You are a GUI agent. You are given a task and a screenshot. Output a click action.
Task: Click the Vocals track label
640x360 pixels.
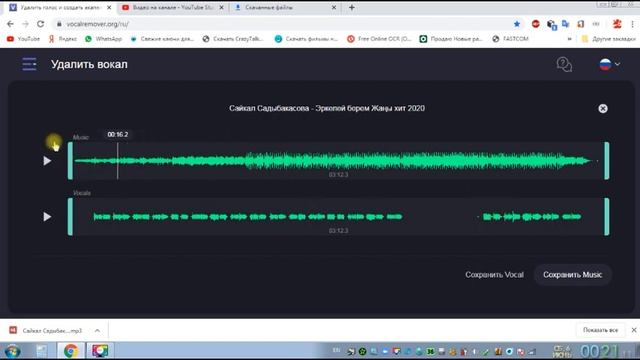(x=82, y=193)
